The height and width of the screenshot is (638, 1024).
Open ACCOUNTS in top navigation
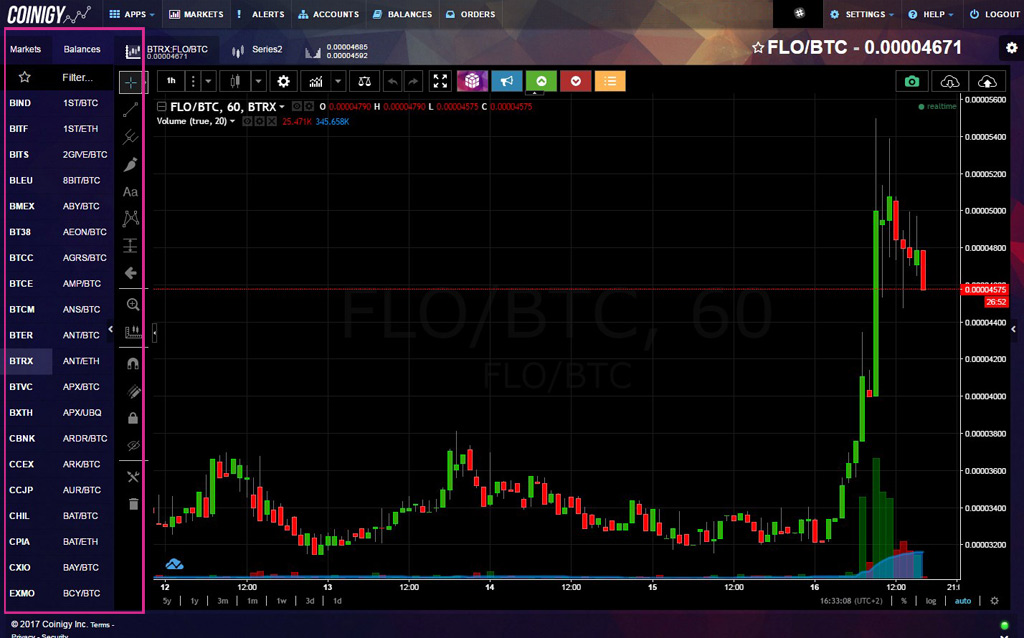[328, 14]
